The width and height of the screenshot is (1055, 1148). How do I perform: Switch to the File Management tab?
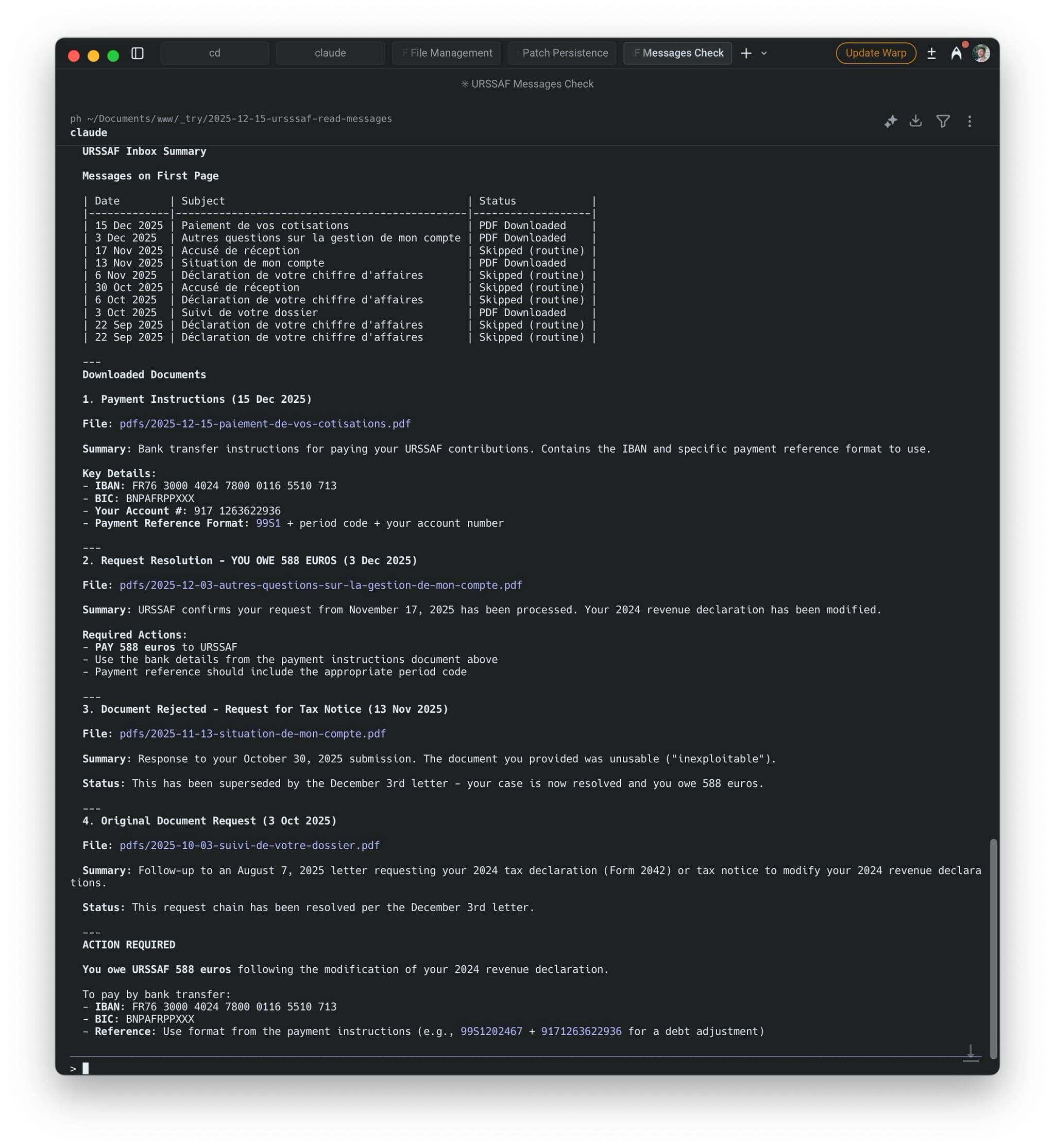(x=446, y=53)
